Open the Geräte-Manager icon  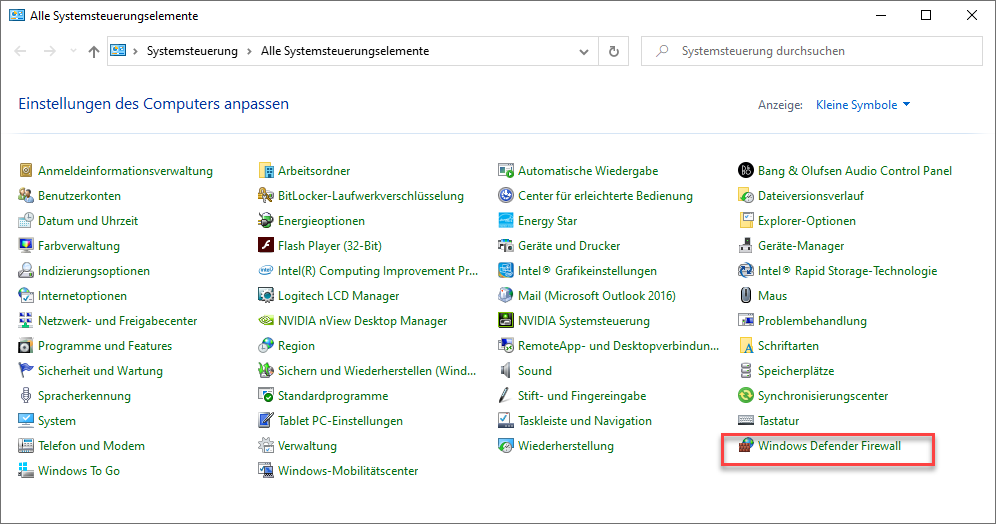746,246
